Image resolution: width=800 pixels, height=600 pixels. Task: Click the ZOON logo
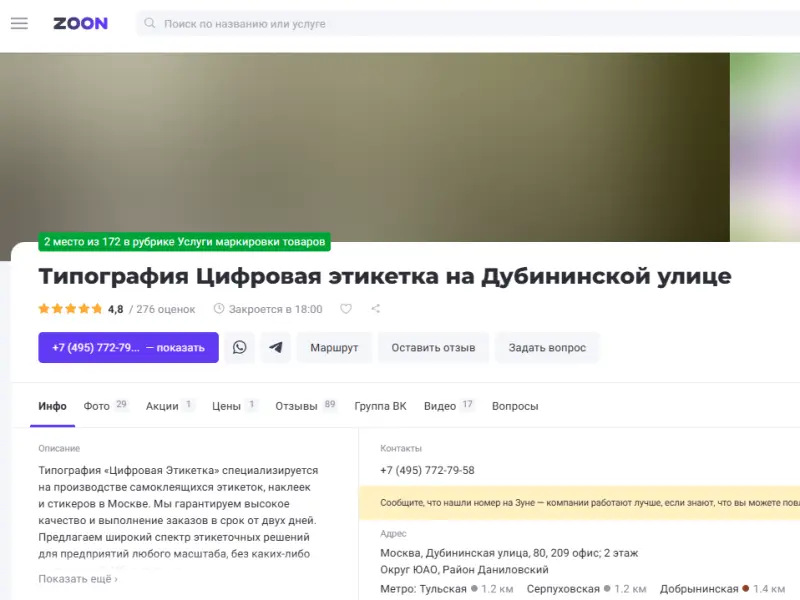point(80,23)
